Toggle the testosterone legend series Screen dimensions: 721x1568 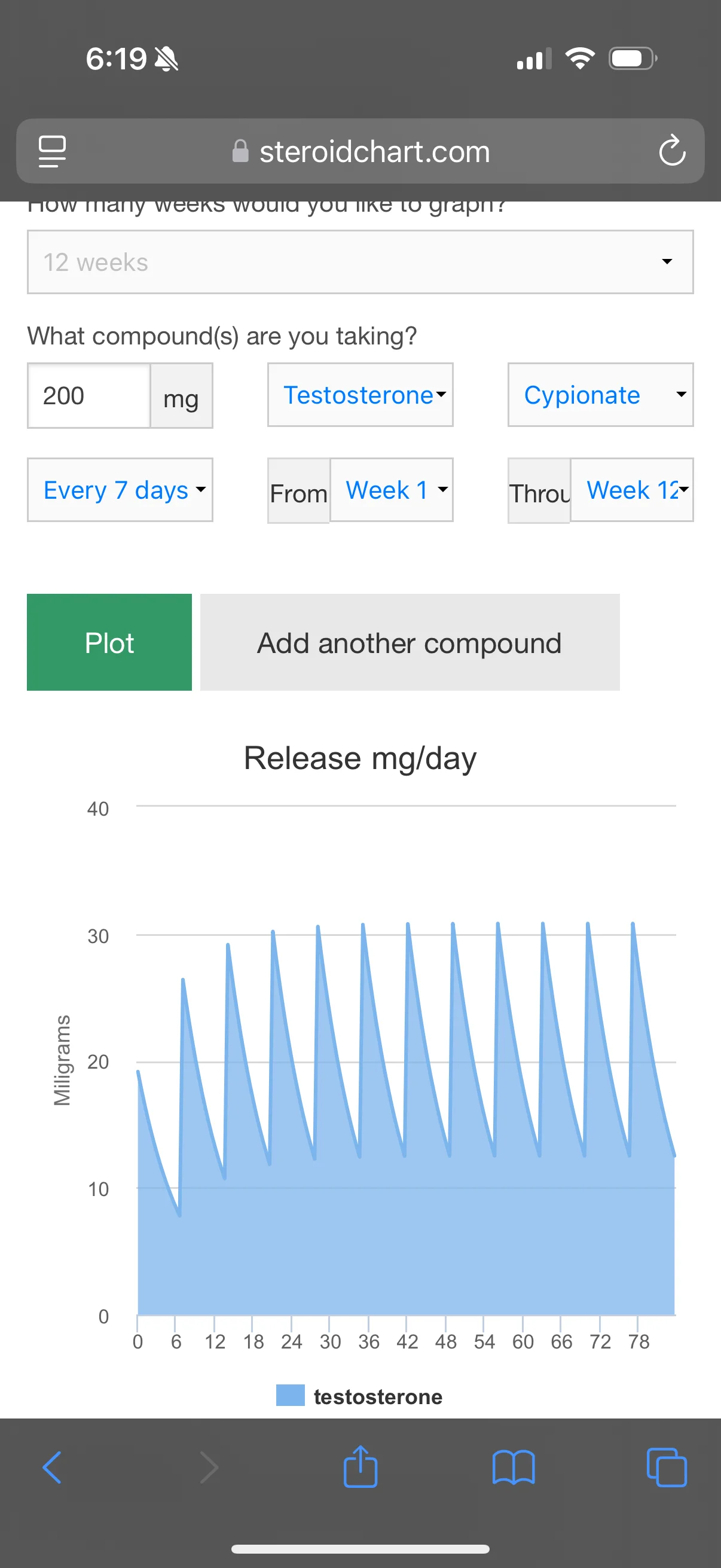[x=360, y=1396]
